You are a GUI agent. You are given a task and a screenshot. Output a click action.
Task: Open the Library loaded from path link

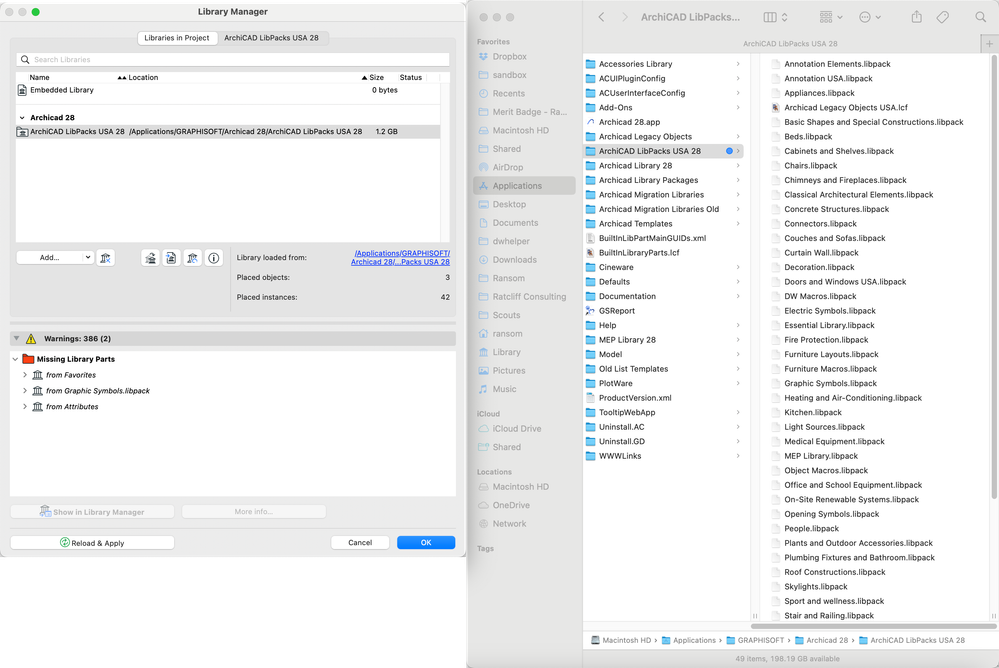[401, 258]
